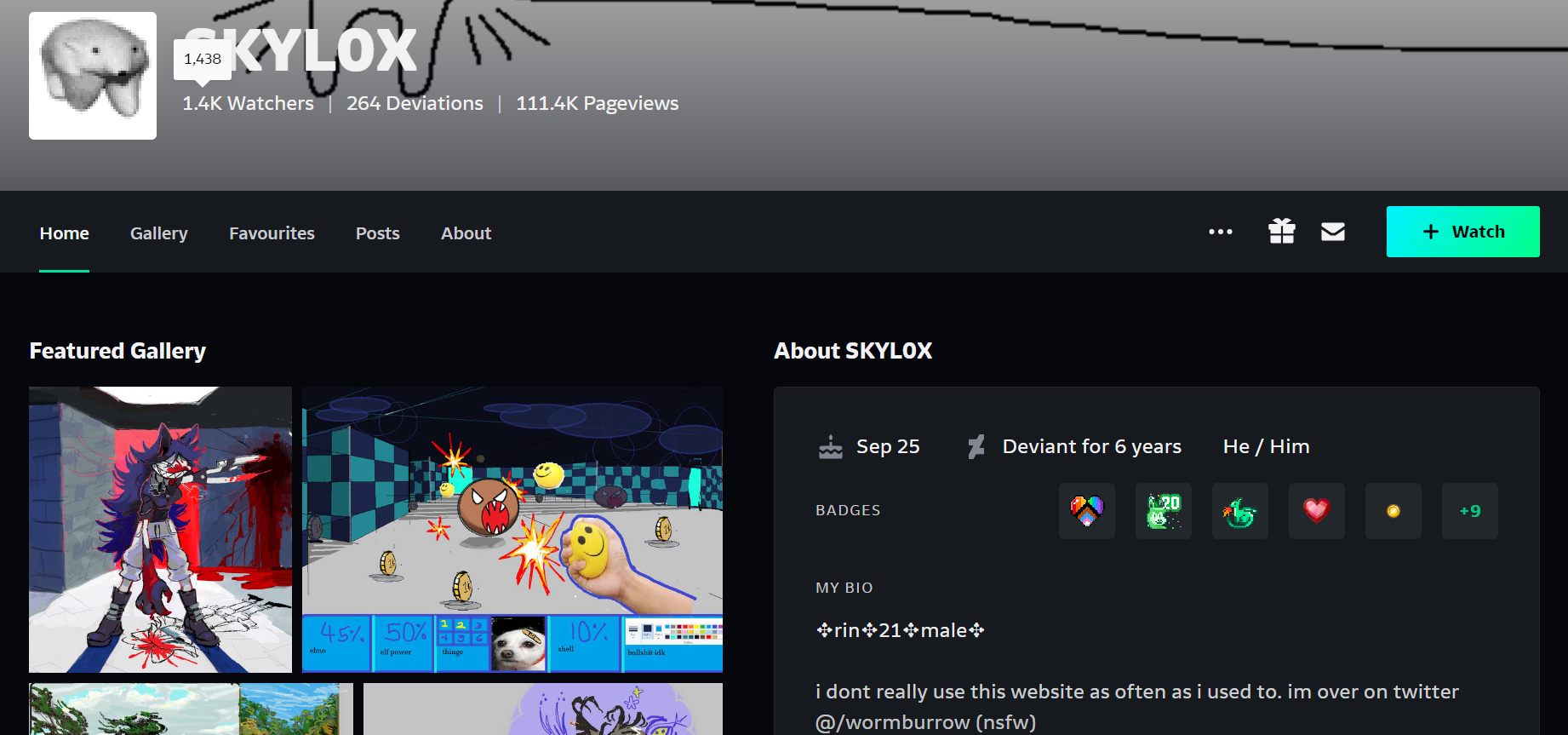Open the bloody wolf character artwork thumbnail
Image resolution: width=1568 pixels, height=735 pixels.
click(x=160, y=530)
